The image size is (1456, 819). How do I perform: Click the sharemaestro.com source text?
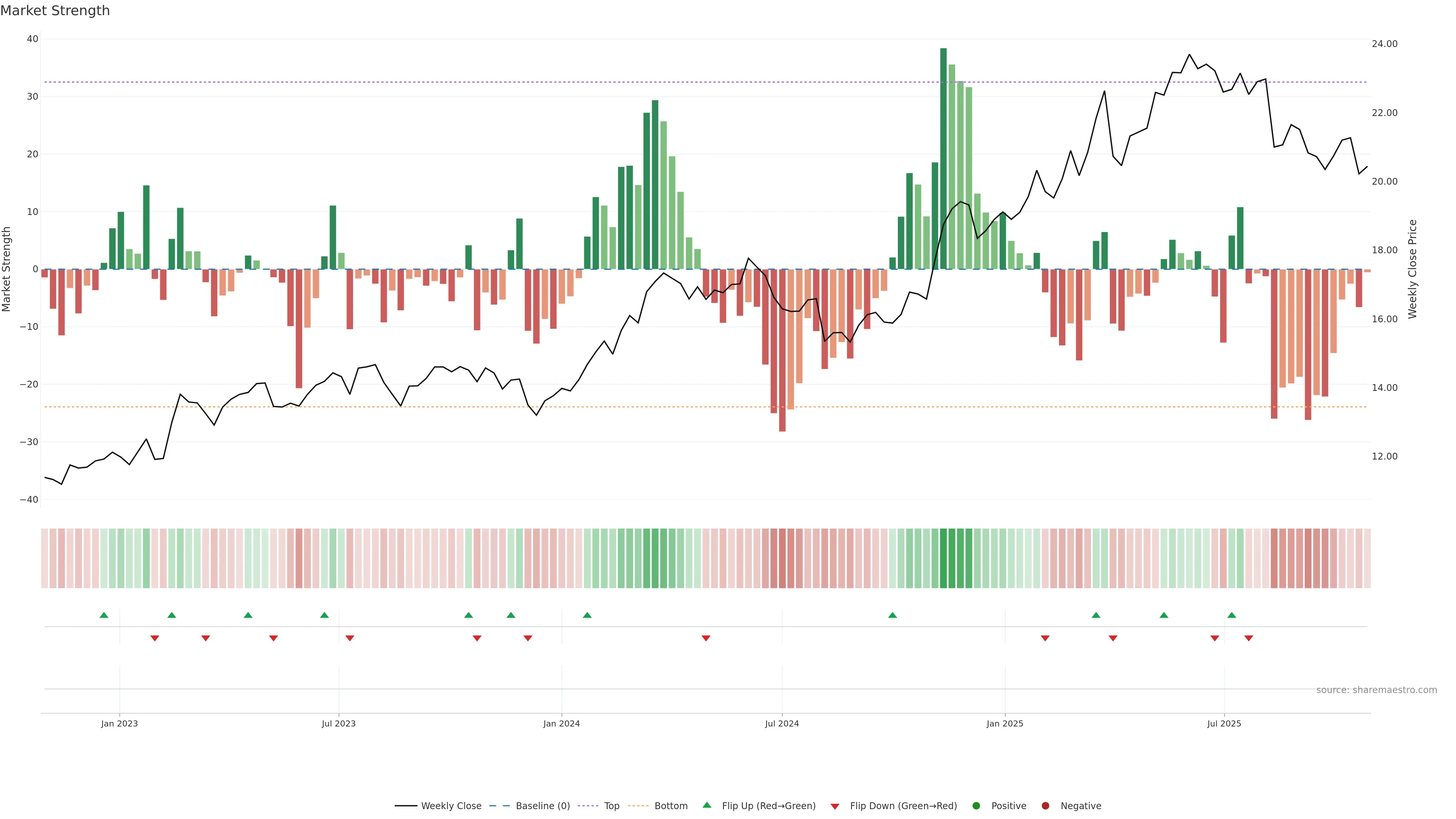[1376, 690]
